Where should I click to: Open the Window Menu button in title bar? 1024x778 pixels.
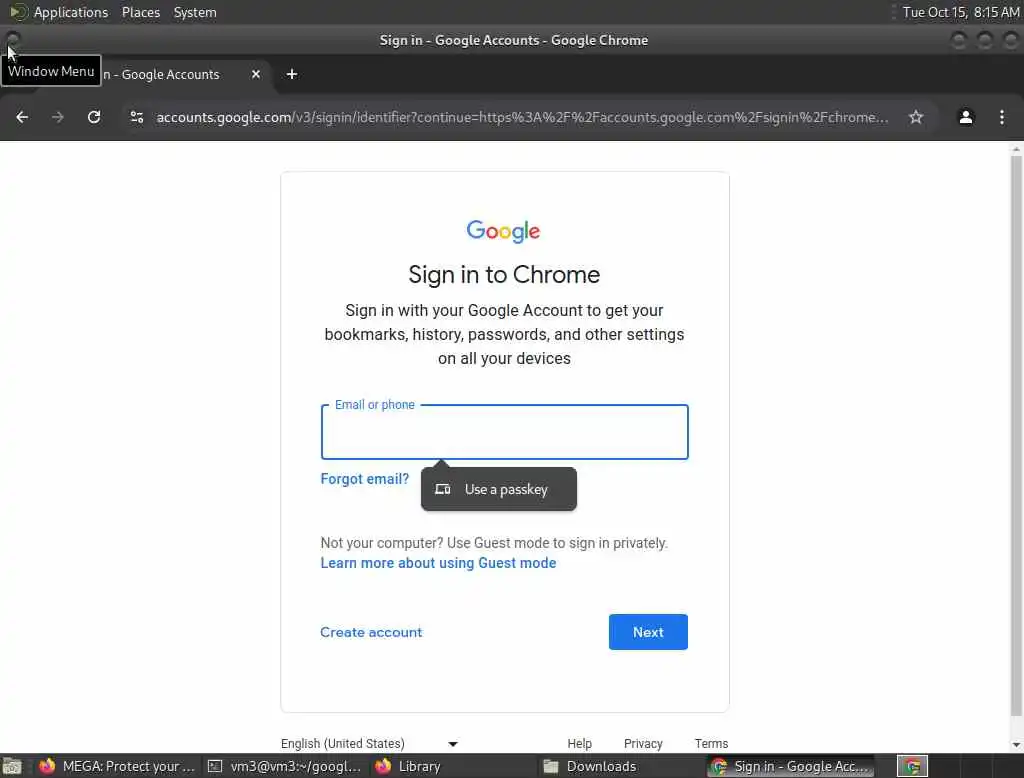[12, 40]
